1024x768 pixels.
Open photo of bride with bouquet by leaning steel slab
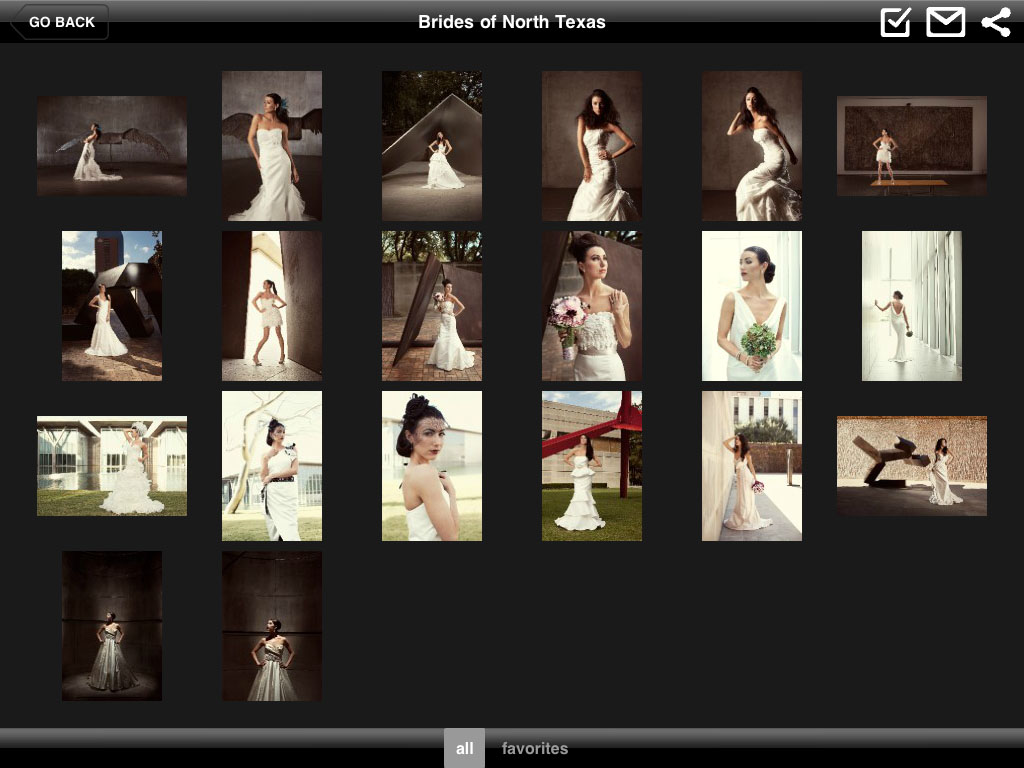tap(432, 306)
